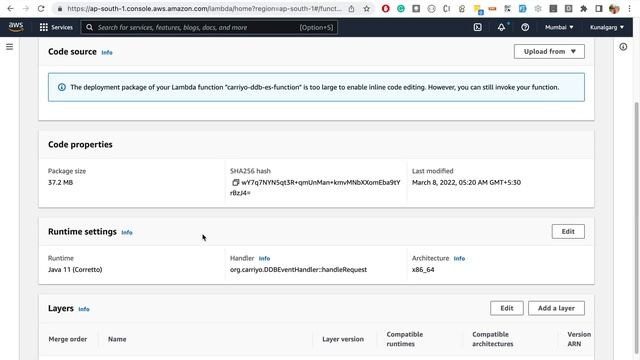The height and width of the screenshot is (360, 640).
Task: Open Chrome three-dot menu
Action: [629, 9]
